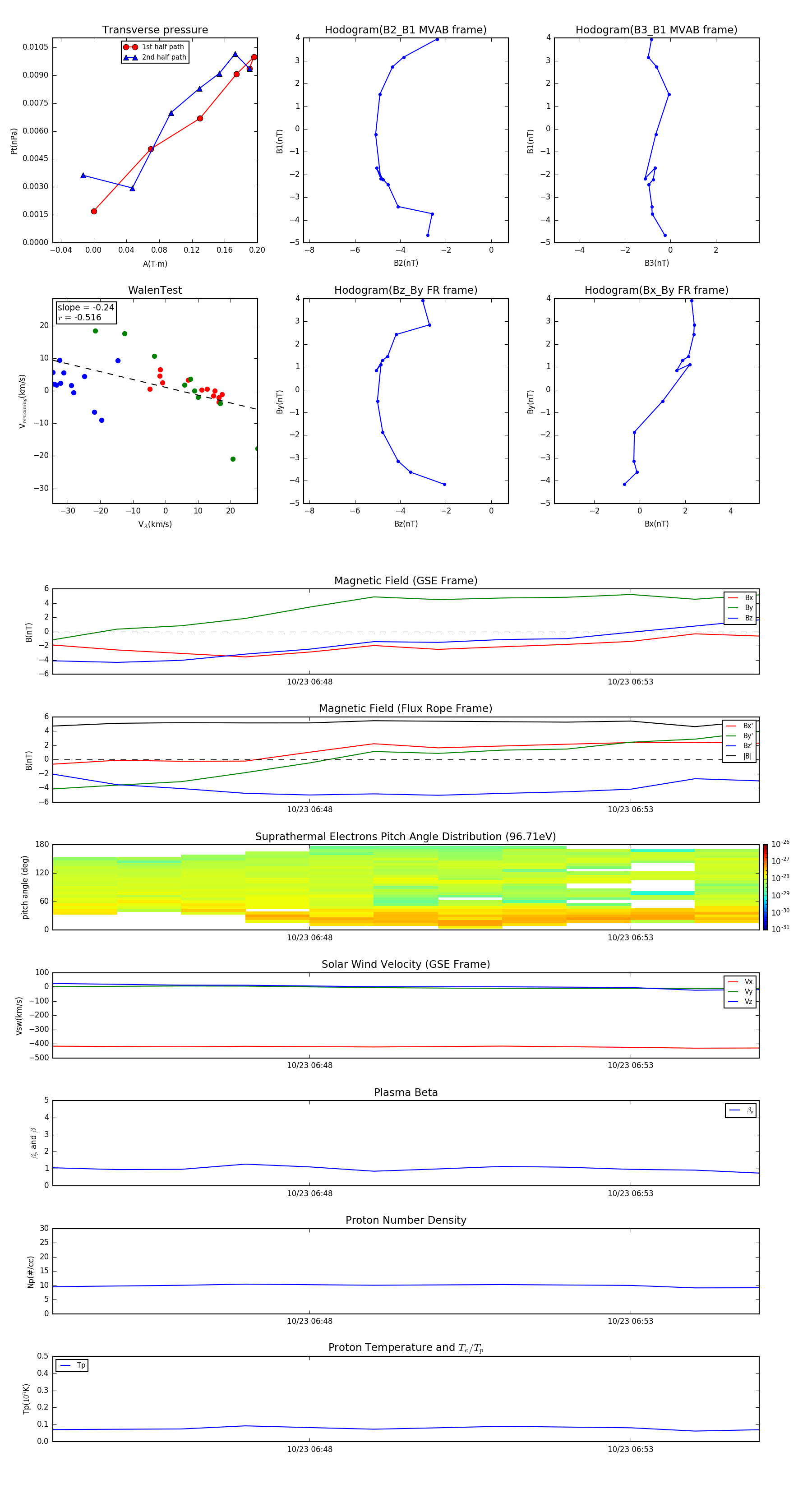Image resolution: width=812 pixels, height=1489 pixels.
Task: Click '10/23 06:48' tick under GSE magnetic field
Action: [x=310, y=681]
